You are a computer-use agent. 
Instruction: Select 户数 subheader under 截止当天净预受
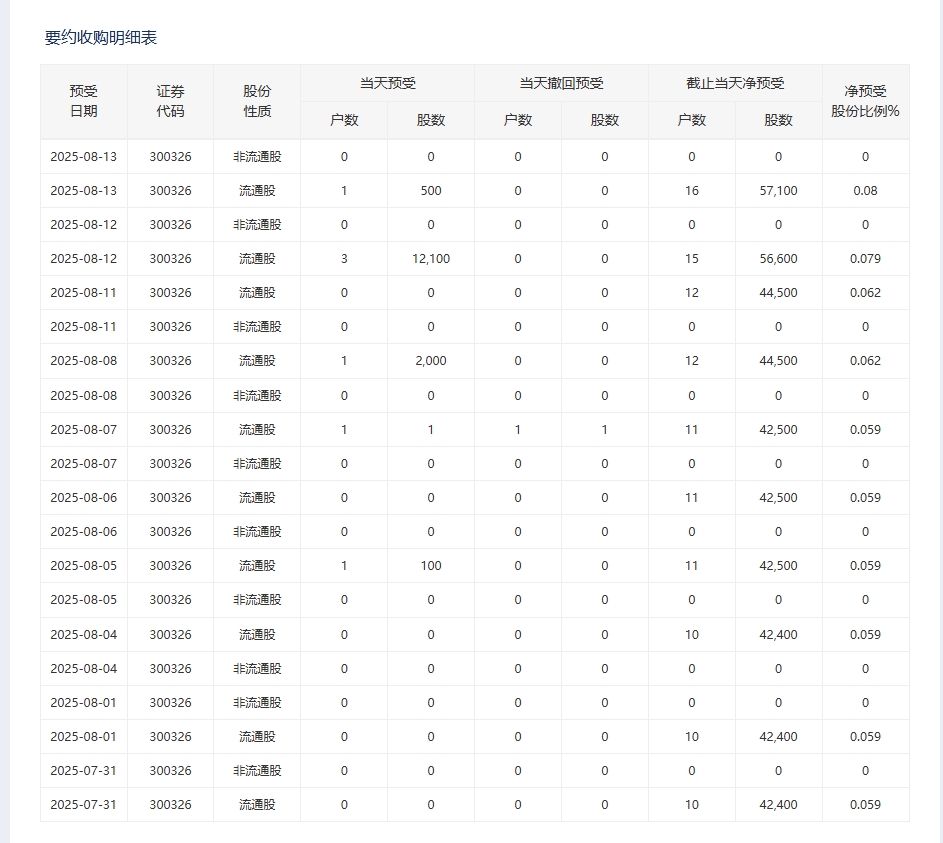(692, 120)
